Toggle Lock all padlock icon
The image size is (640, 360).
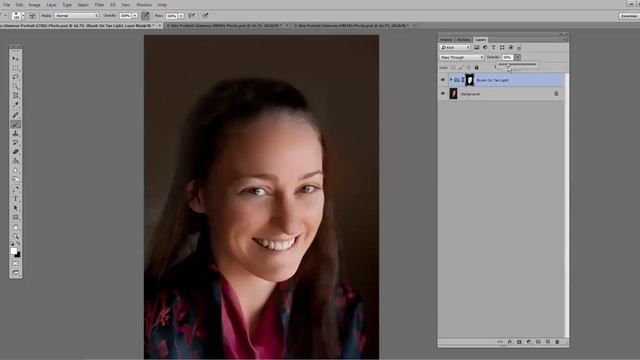(476, 67)
